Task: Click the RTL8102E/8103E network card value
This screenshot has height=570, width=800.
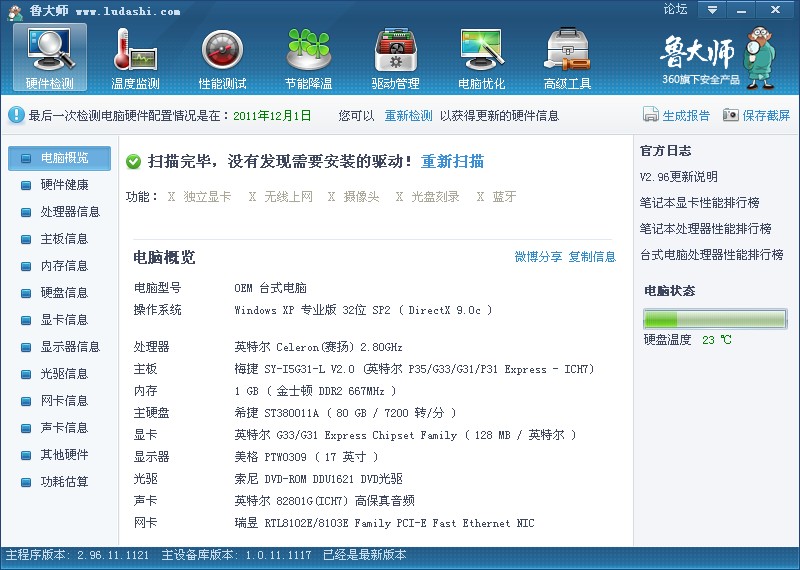Action: point(384,523)
